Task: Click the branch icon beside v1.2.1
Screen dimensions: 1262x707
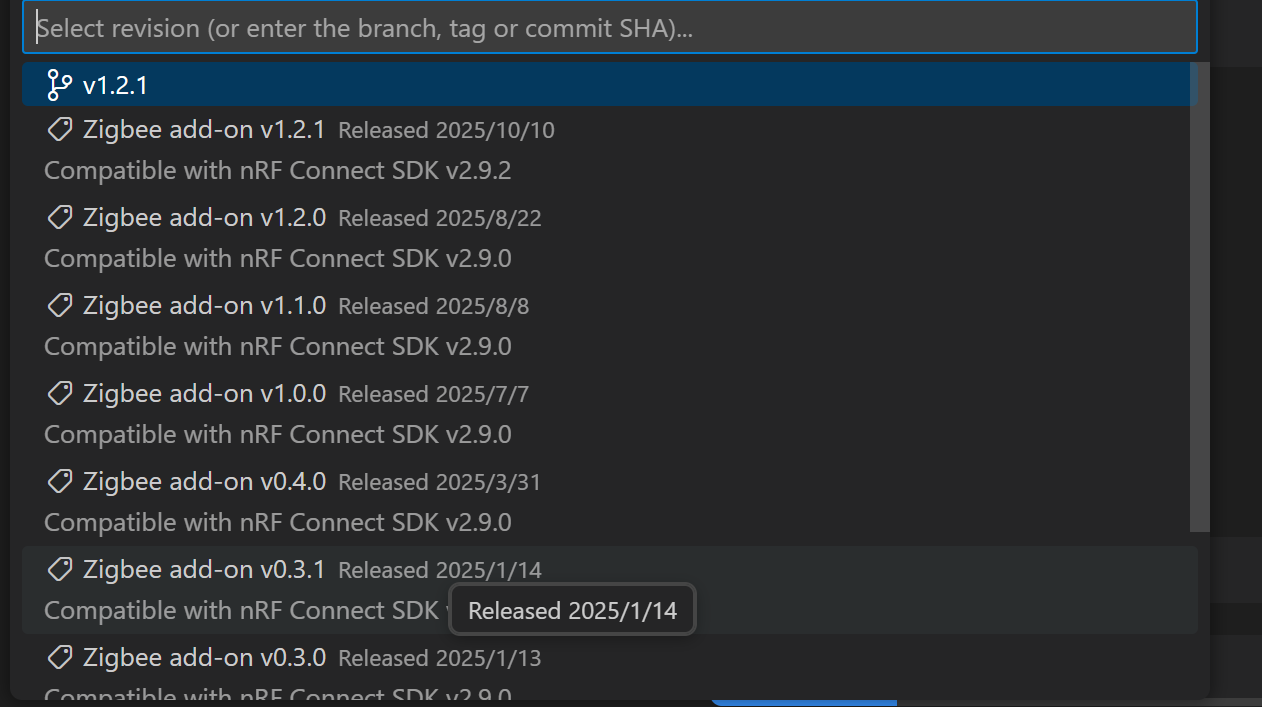Action: 59,85
